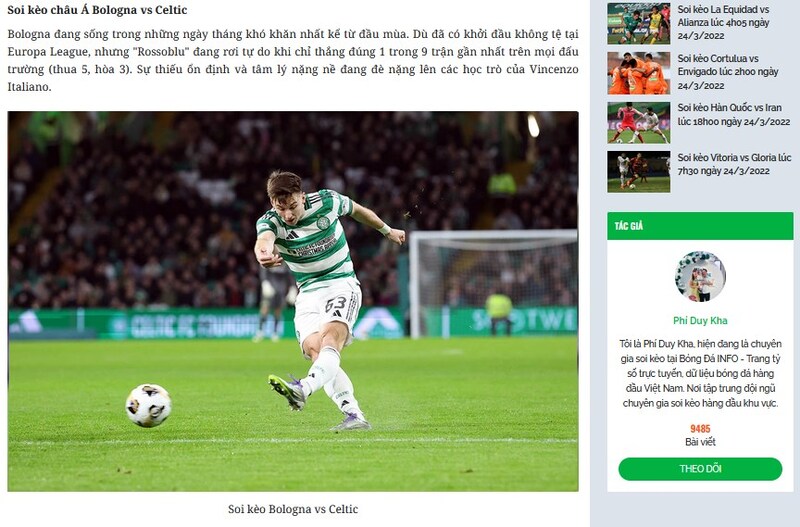Click the THEO DÕI follow button
This screenshot has width=800, height=527.
700,469
